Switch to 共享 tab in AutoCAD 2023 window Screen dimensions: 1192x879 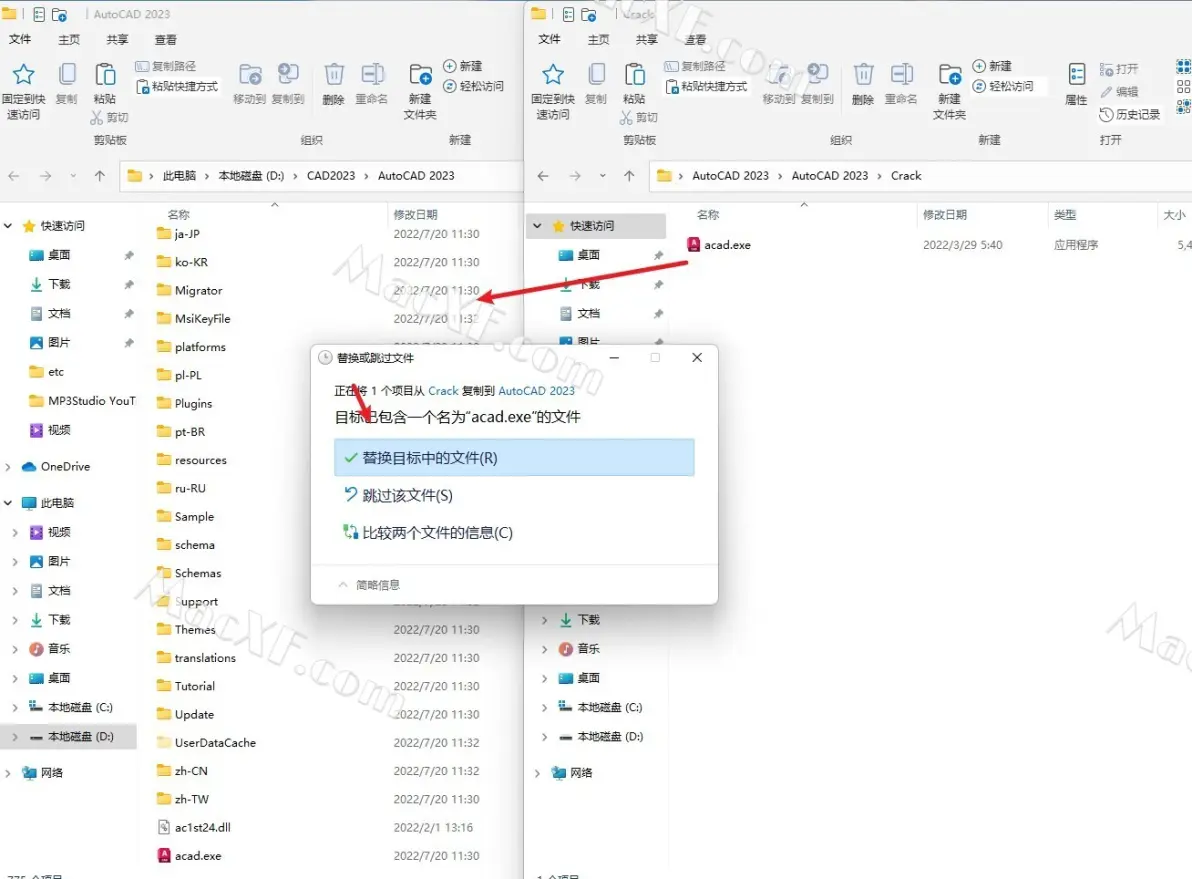tap(117, 40)
